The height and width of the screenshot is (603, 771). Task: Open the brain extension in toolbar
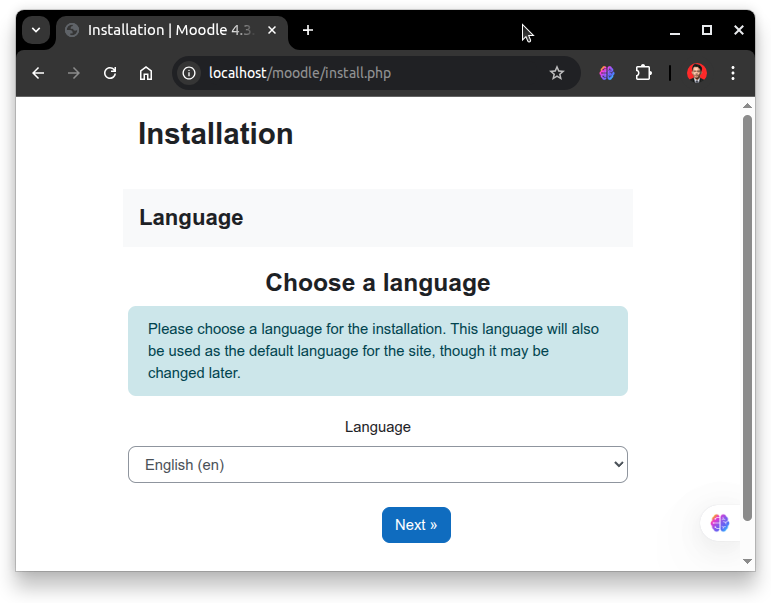pos(607,73)
